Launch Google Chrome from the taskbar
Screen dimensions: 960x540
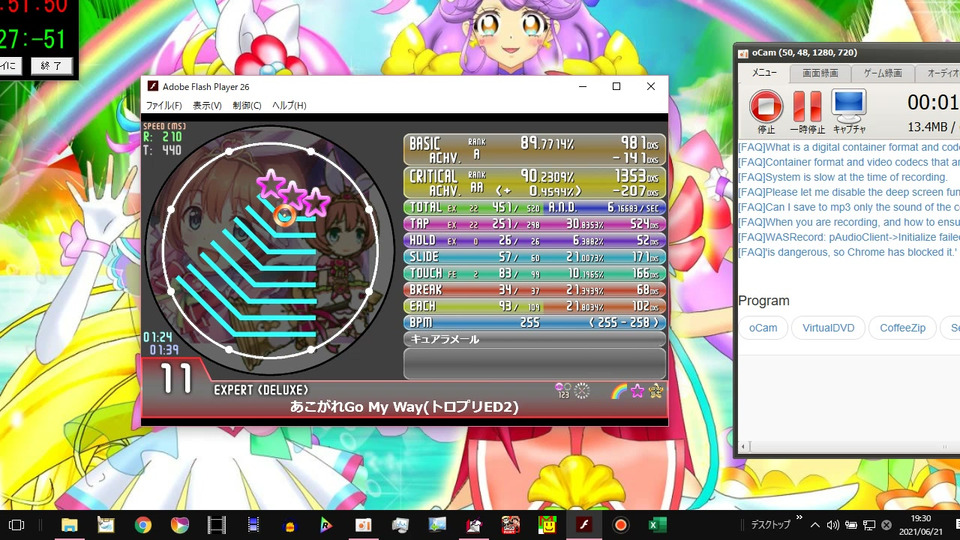[143, 525]
